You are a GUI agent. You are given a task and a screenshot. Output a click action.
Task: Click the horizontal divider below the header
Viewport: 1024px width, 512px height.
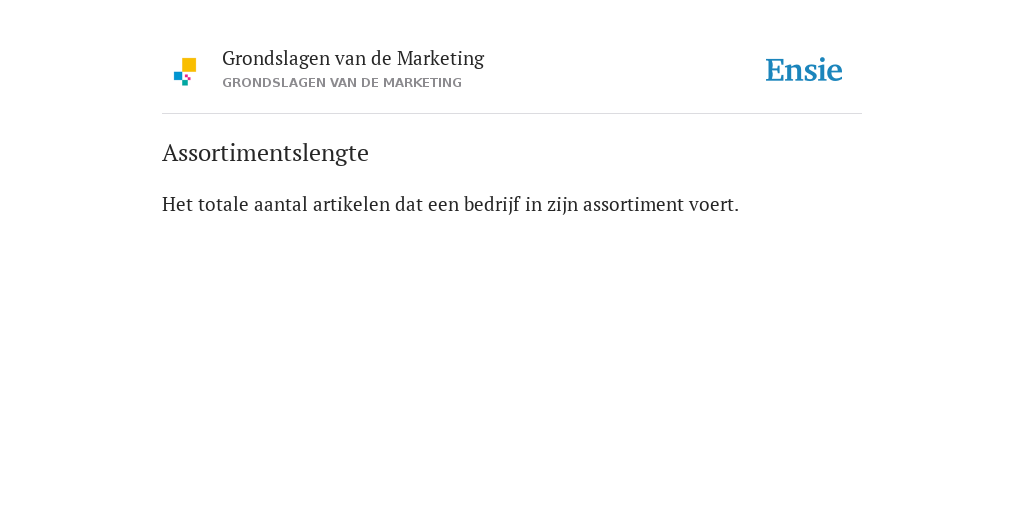click(x=512, y=114)
